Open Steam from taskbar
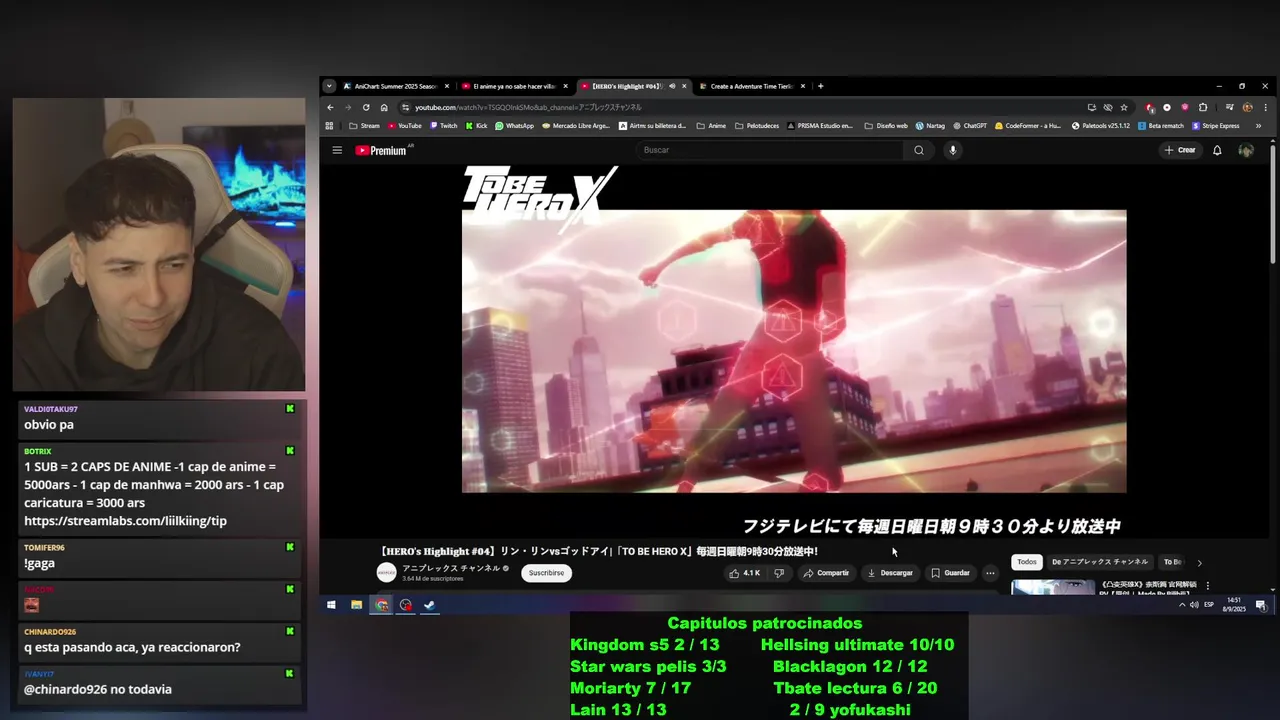Image resolution: width=1280 pixels, height=720 pixels. tap(429, 605)
